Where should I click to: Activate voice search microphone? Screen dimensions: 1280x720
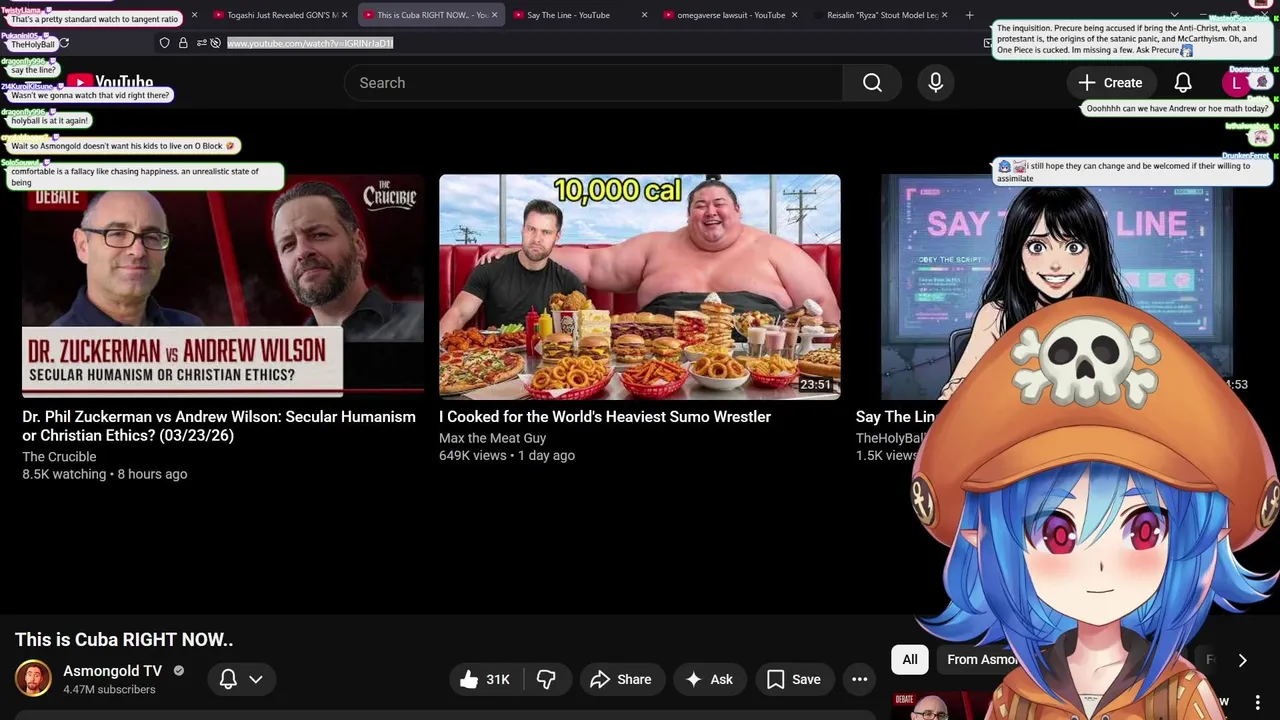935,83
